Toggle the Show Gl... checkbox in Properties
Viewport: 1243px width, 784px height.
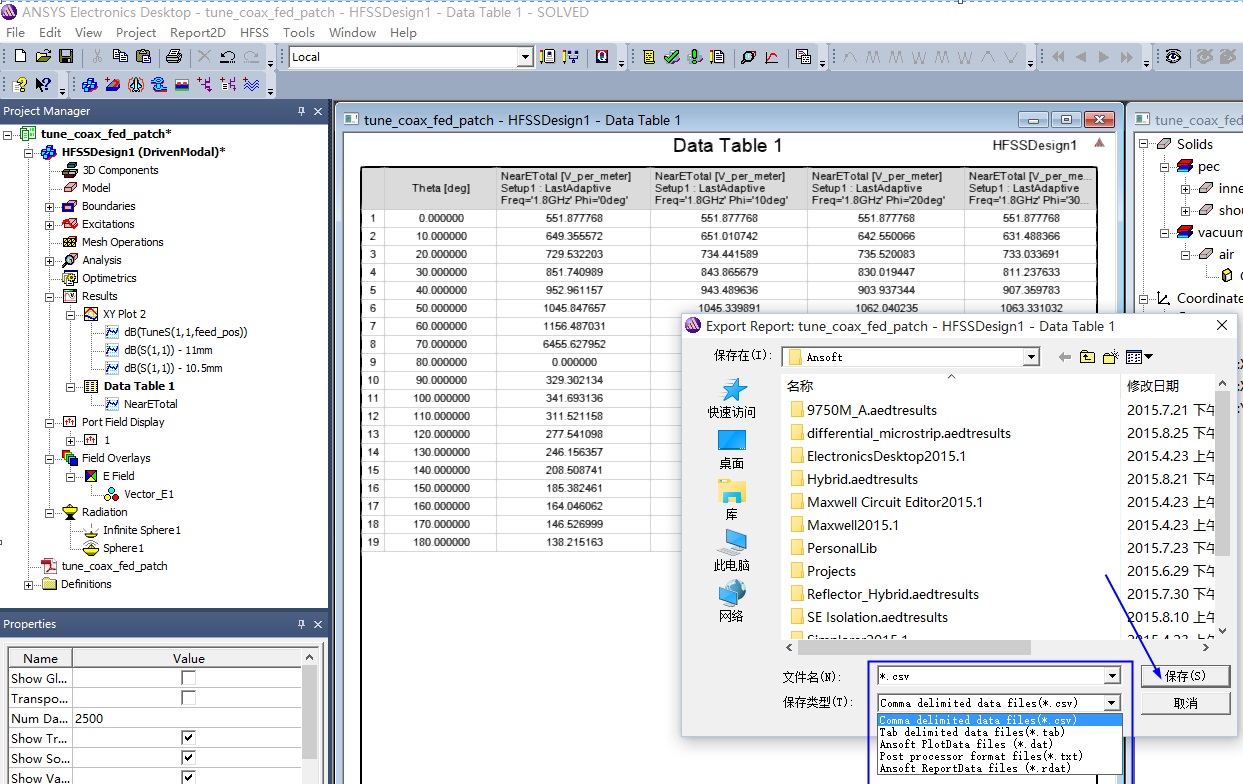pyautogui.click(x=188, y=678)
